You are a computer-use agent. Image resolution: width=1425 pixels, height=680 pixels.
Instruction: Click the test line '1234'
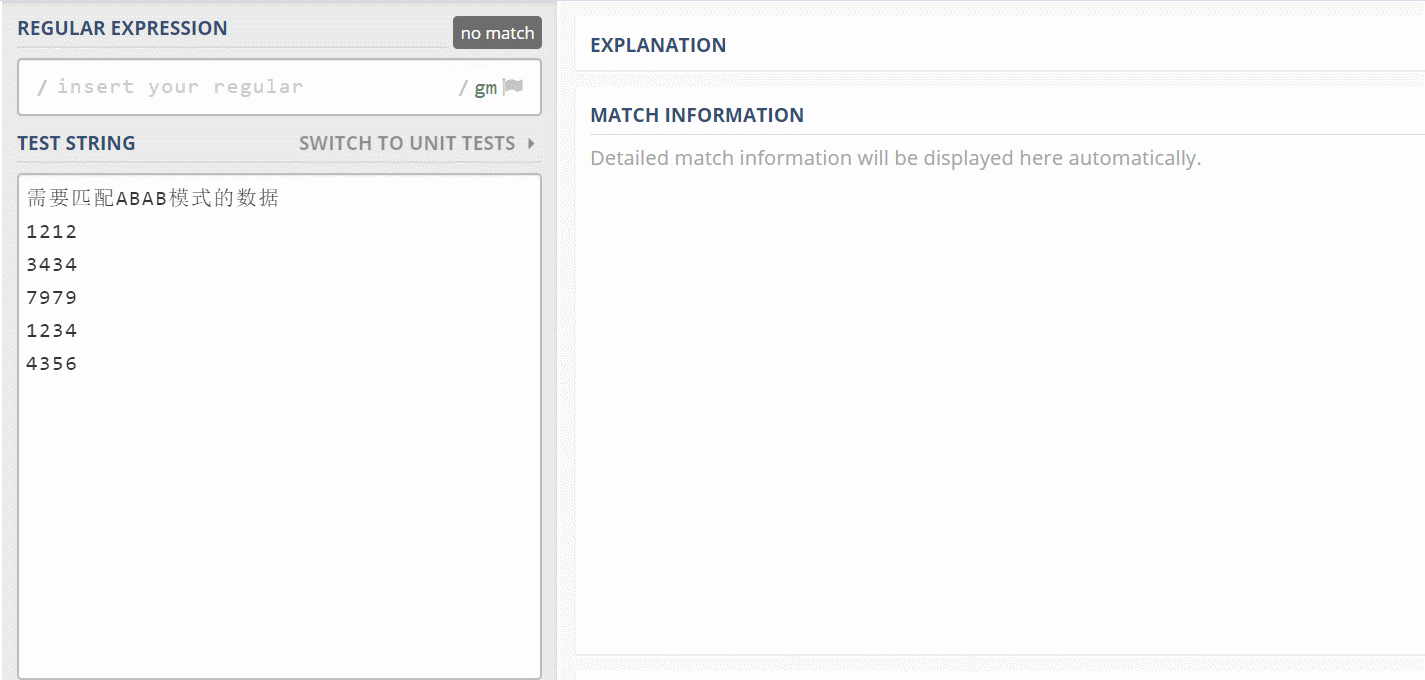52,330
